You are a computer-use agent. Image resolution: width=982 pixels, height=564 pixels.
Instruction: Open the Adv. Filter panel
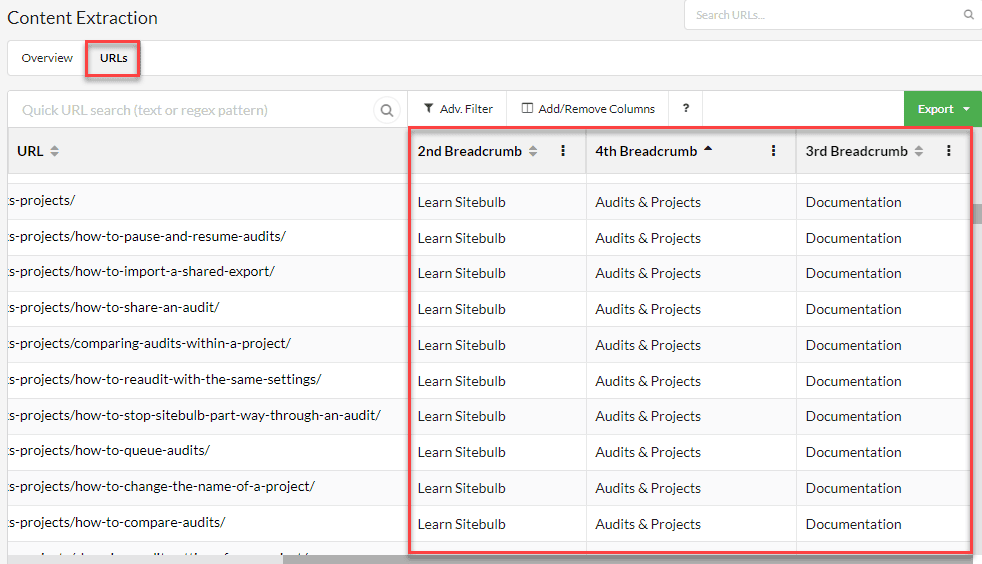click(x=458, y=109)
